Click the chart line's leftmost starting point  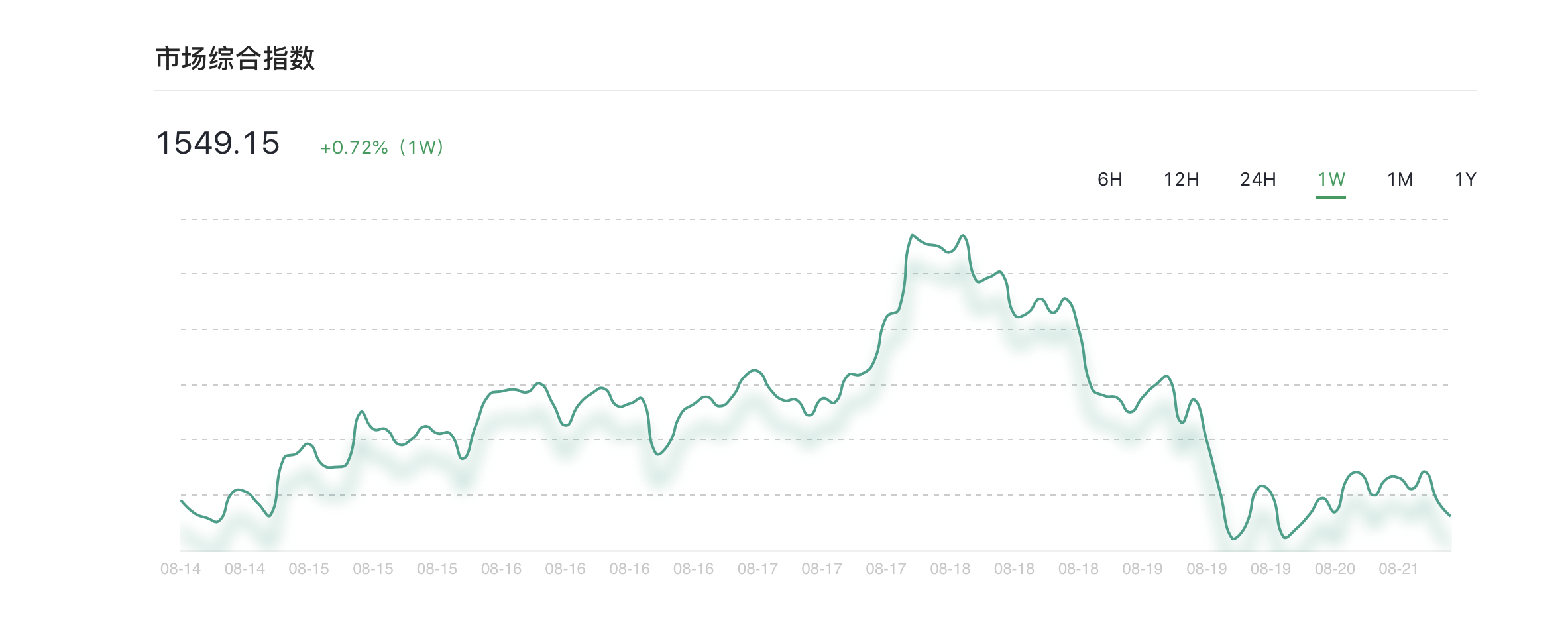tap(182, 501)
